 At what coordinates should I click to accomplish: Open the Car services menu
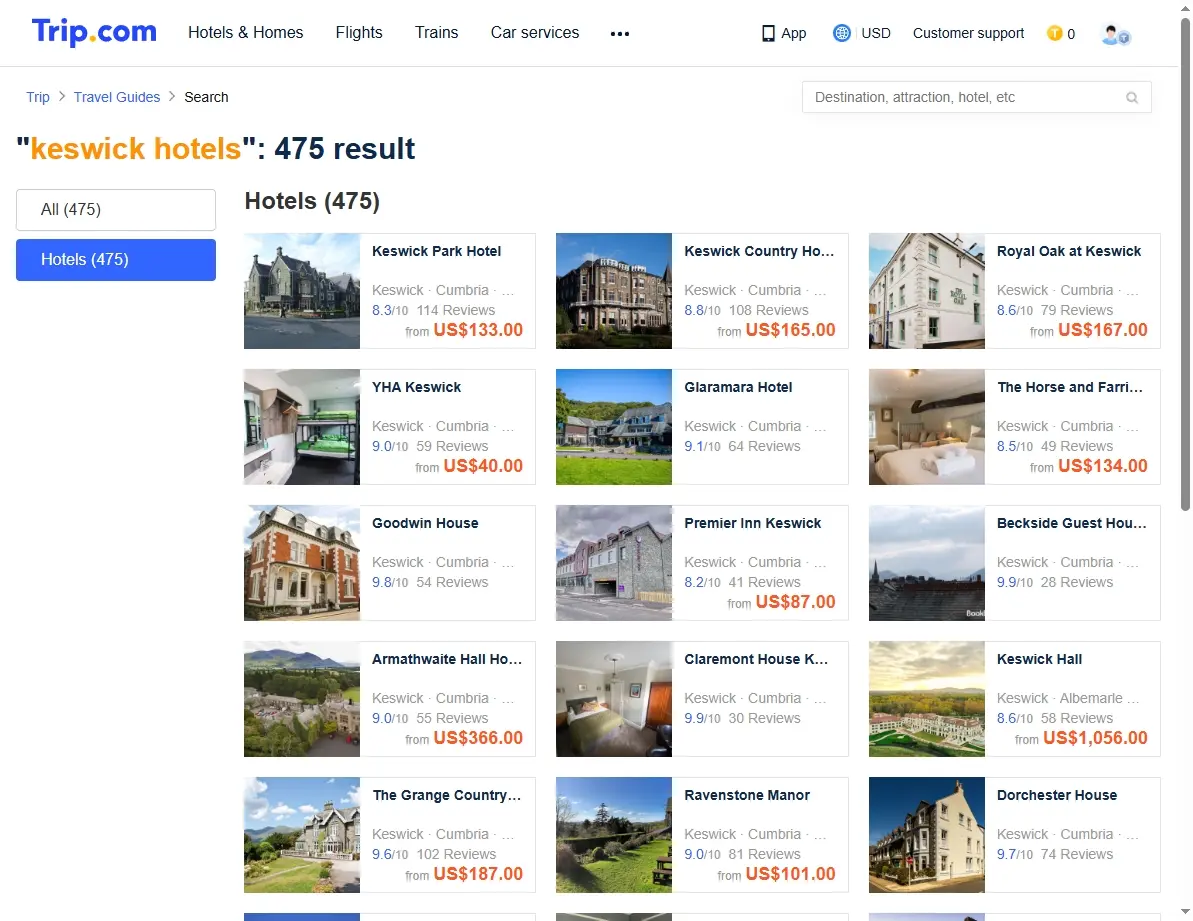535,33
